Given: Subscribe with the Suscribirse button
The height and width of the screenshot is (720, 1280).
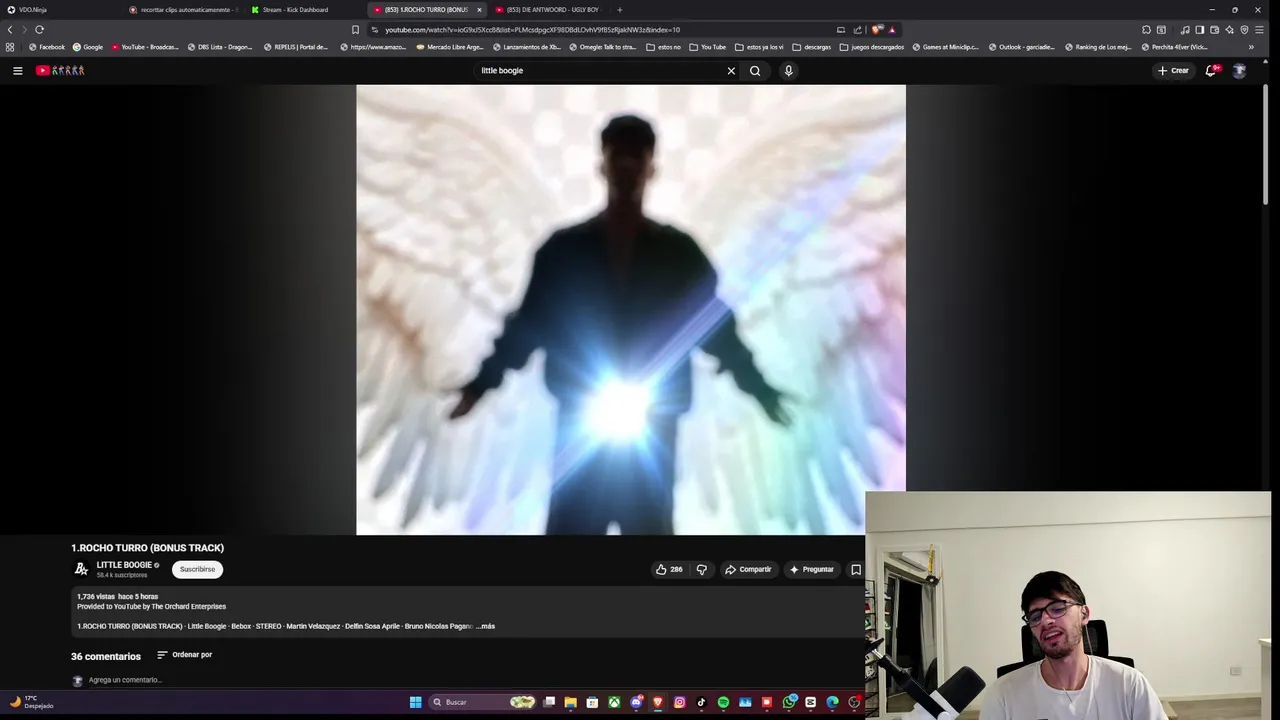Looking at the screenshot, I should click(x=197, y=569).
